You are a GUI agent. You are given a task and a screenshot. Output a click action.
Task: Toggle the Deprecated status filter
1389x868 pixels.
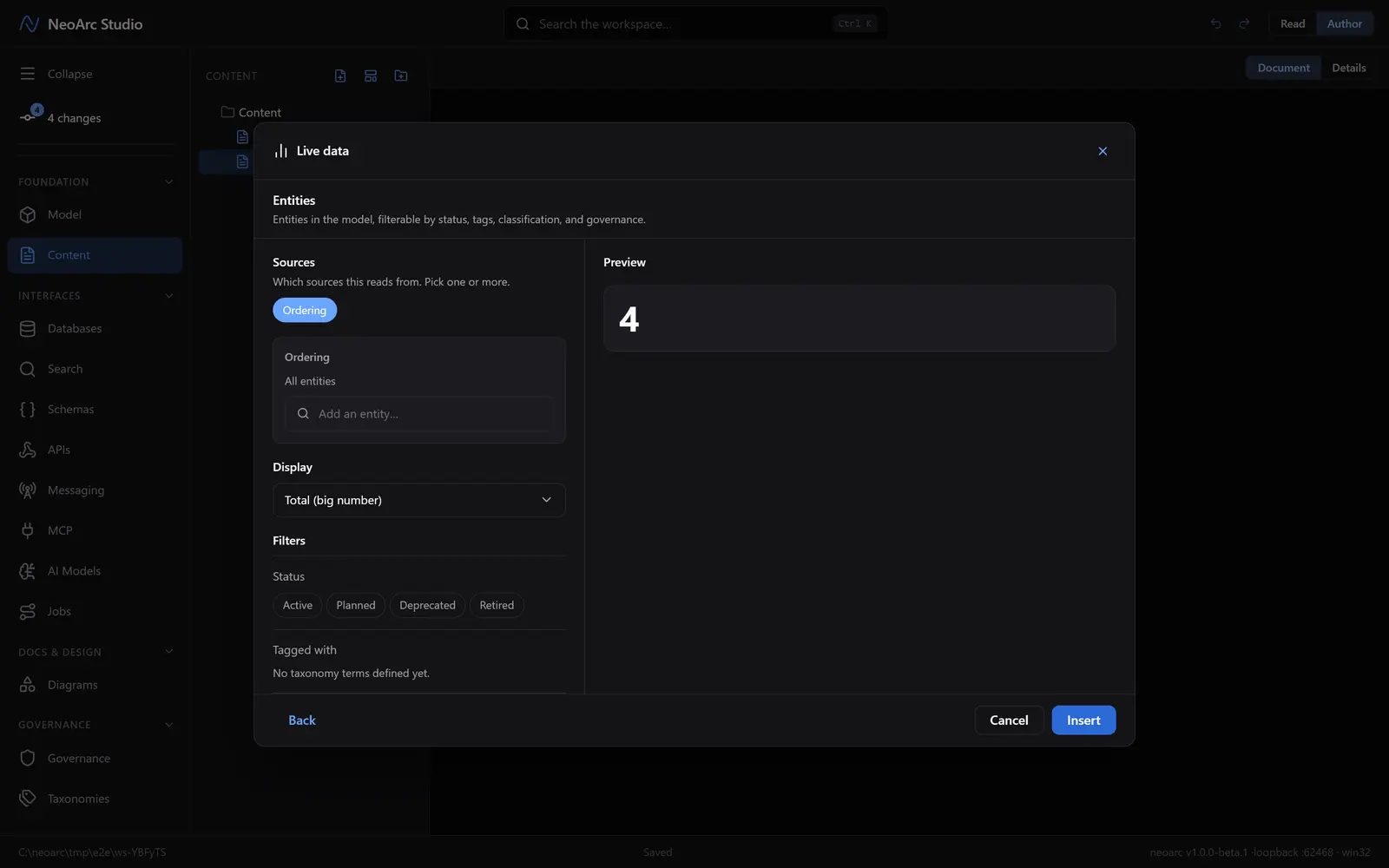[x=427, y=605]
